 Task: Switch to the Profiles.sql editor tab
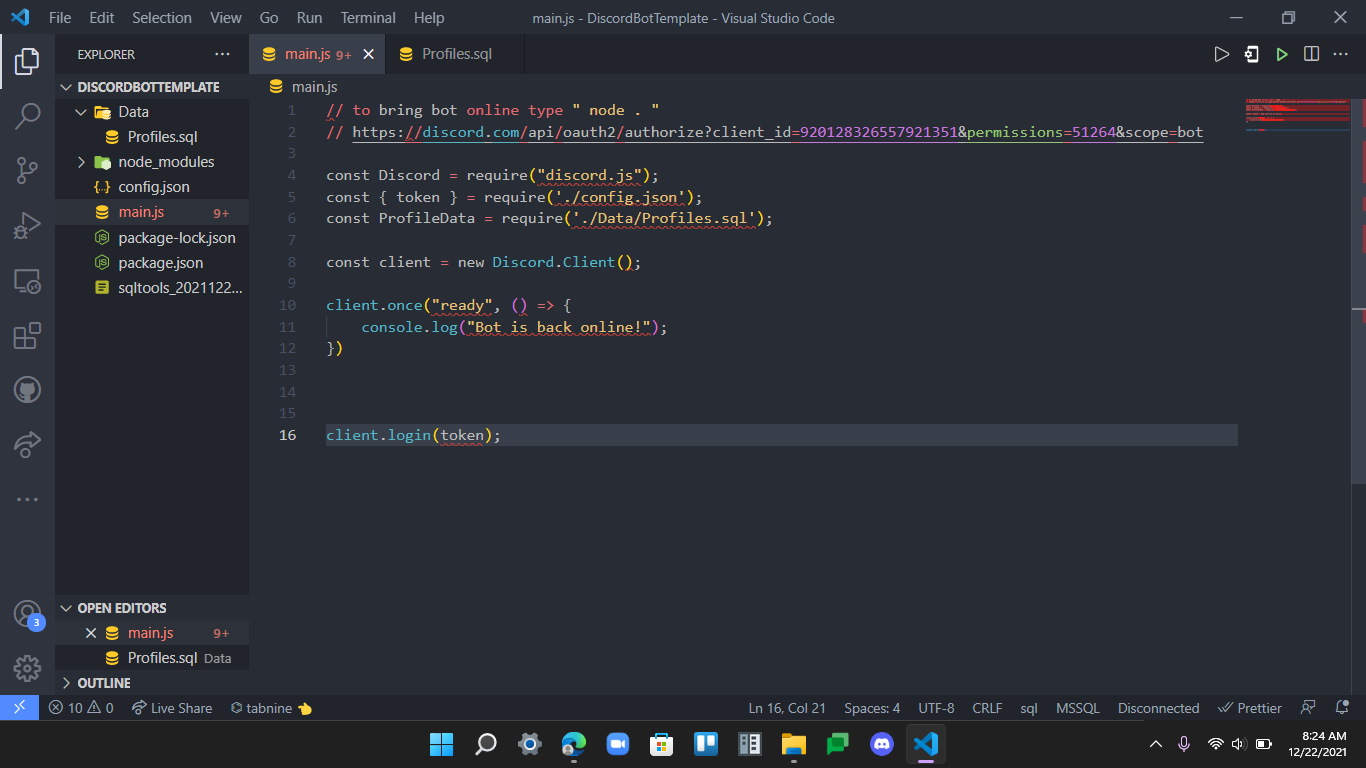coord(456,54)
